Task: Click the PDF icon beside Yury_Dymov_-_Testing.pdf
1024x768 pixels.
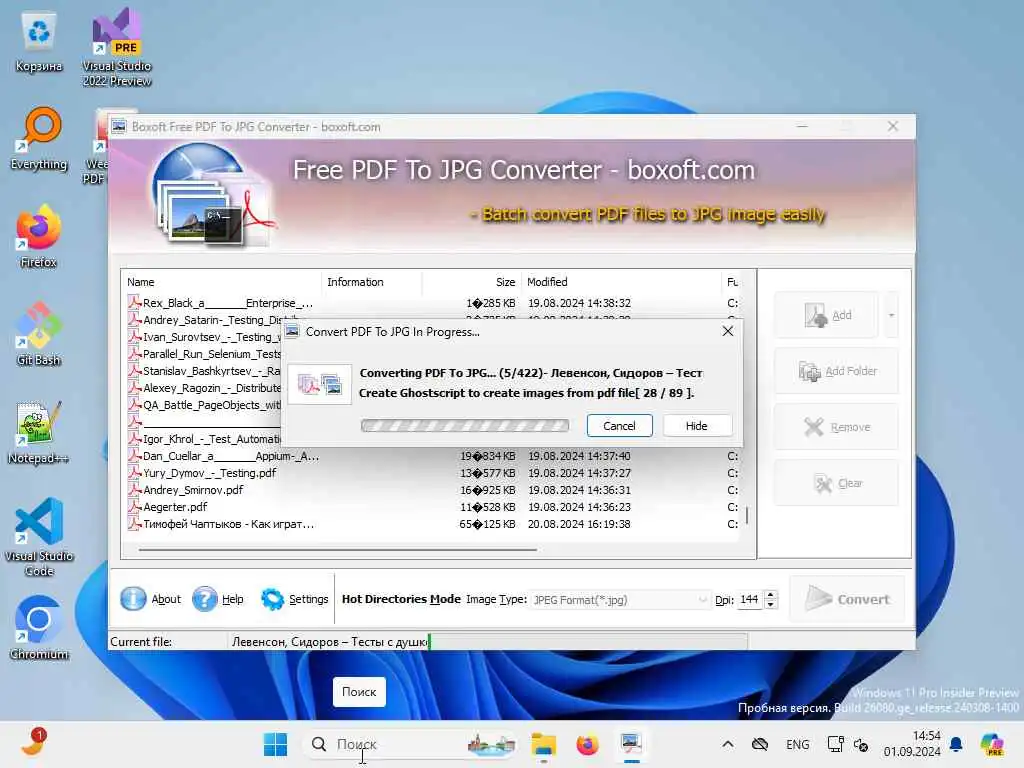Action: coord(135,473)
